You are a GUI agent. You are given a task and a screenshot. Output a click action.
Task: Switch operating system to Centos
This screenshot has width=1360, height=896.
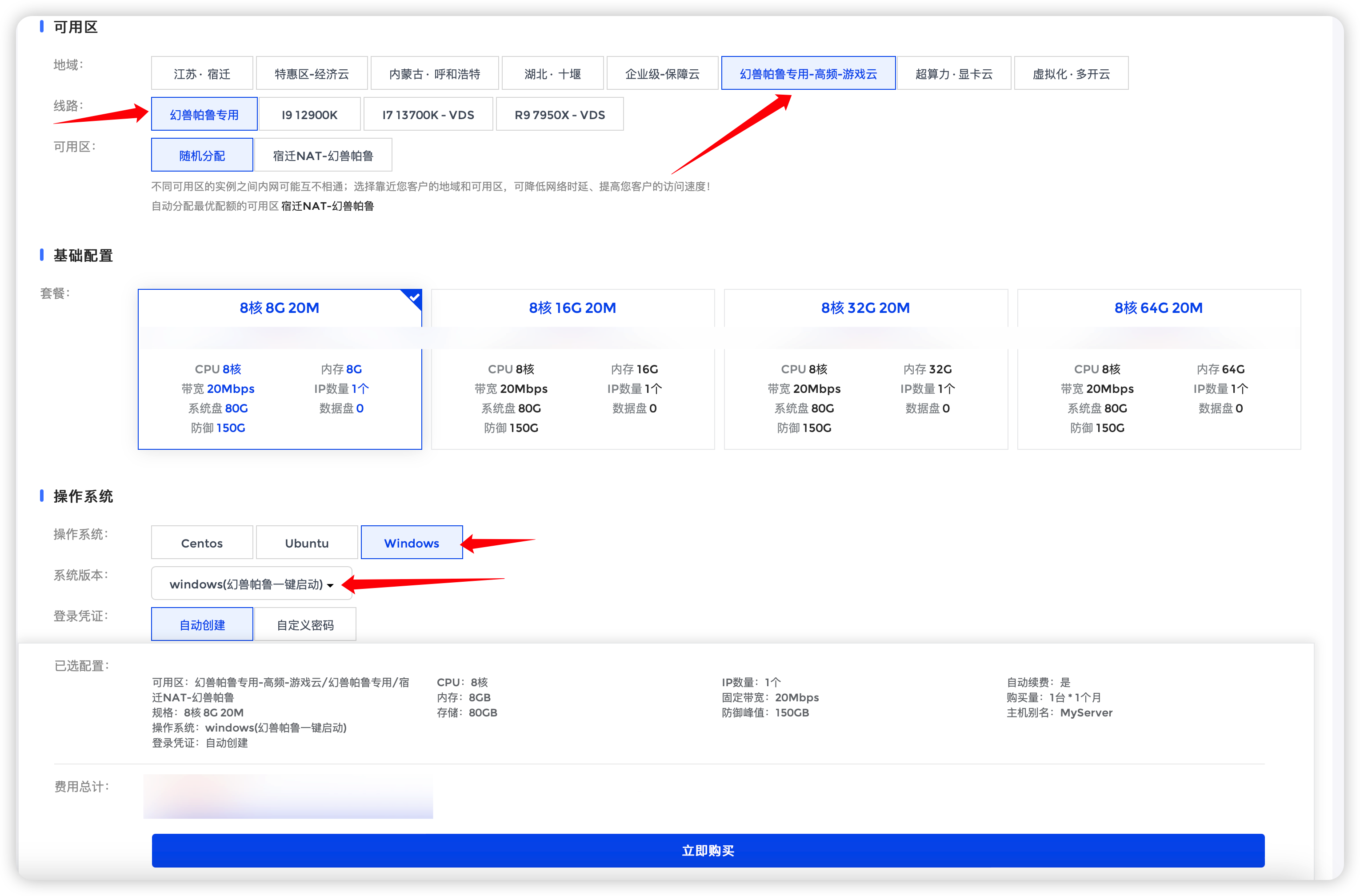(202, 543)
